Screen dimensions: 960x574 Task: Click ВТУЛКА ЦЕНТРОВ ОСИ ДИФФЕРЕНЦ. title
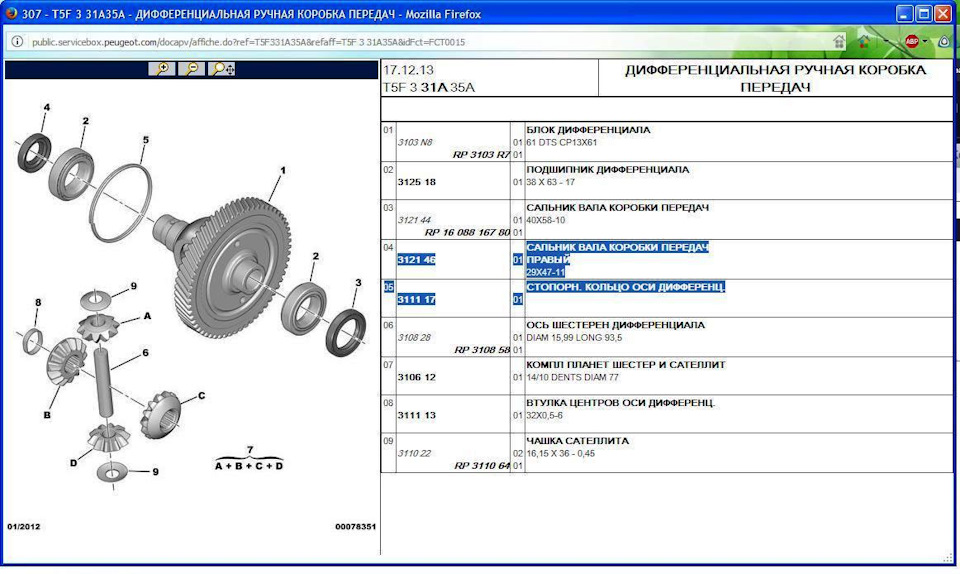(x=621, y=402)
